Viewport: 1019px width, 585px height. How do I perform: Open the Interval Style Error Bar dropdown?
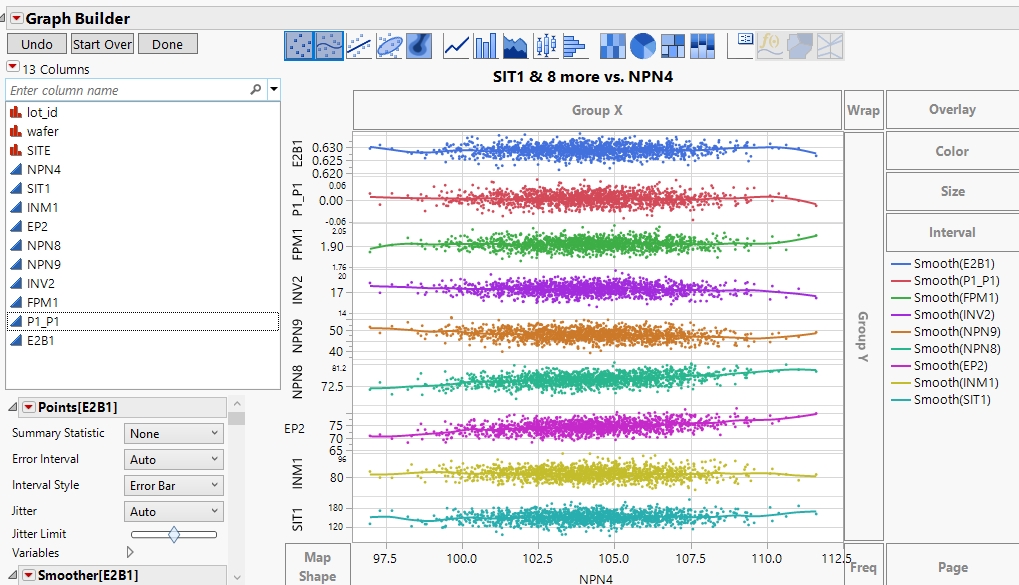click(x=173, y=486)
